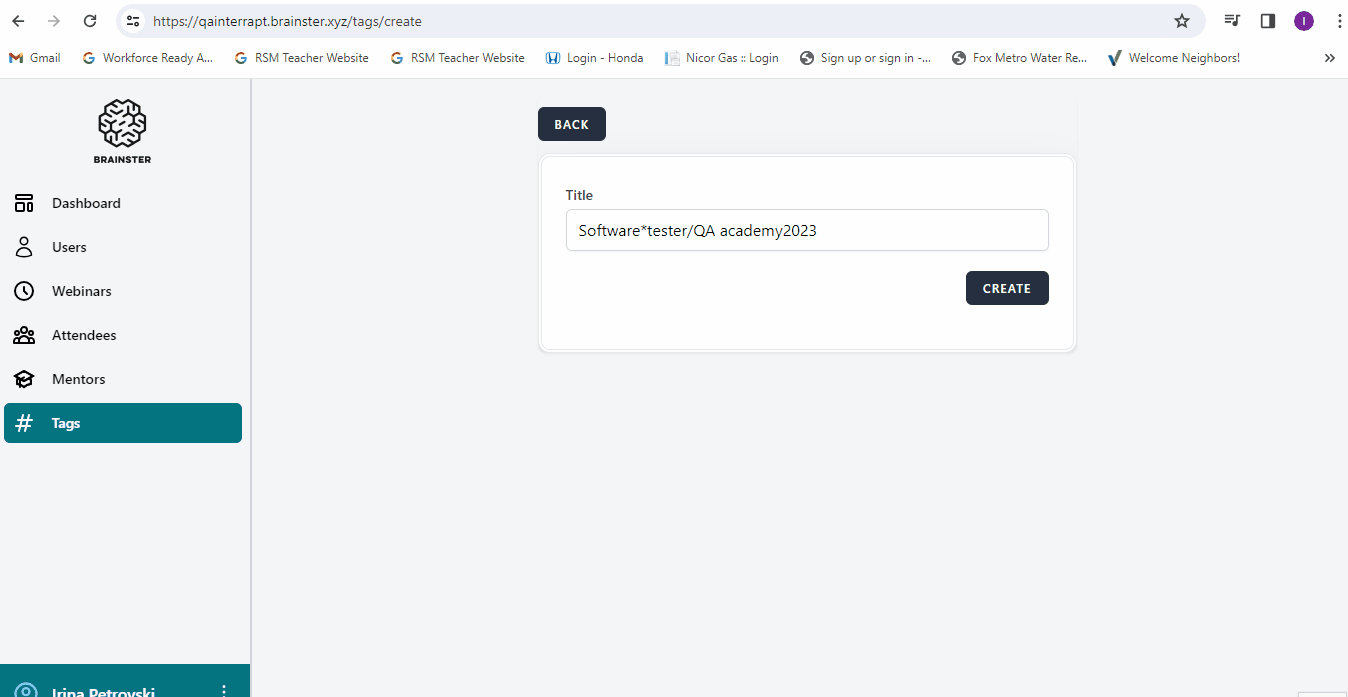1348x697 pixels.
Task: Reload the page in browser
Action: pyautogui.click(x=90, y=21)
